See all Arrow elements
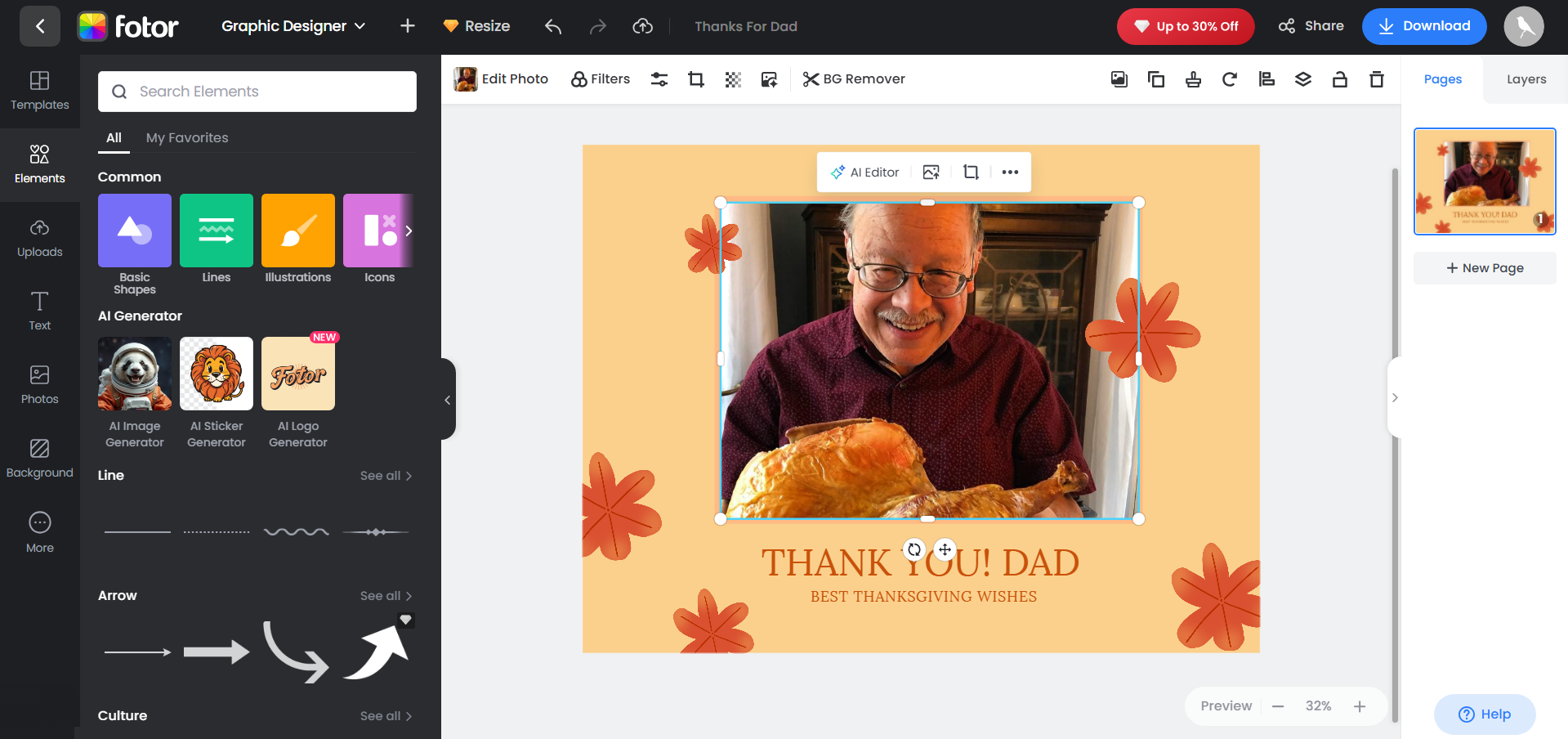 tap(386, 596)
